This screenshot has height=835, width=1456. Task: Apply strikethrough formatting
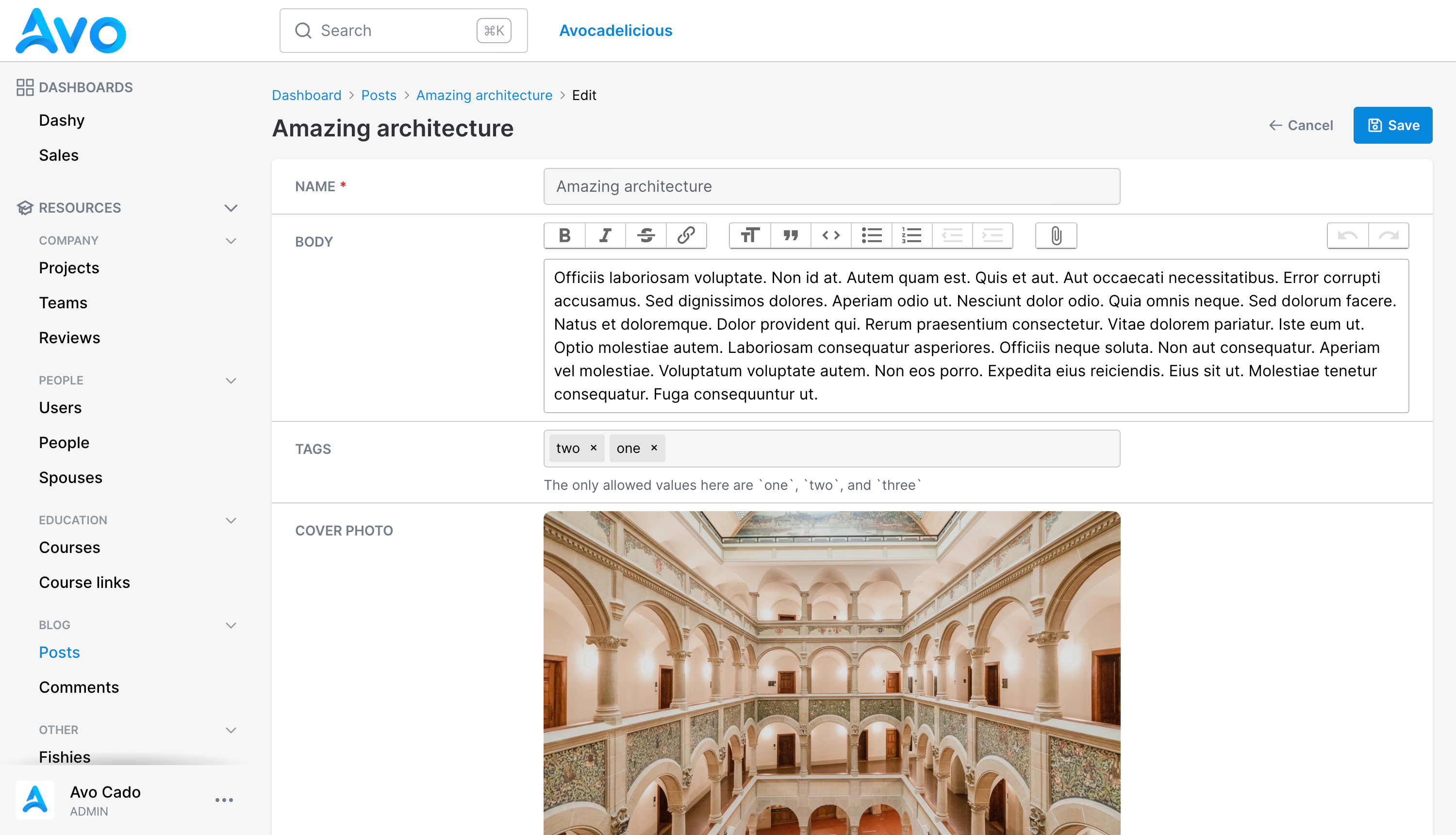[646, 236]
